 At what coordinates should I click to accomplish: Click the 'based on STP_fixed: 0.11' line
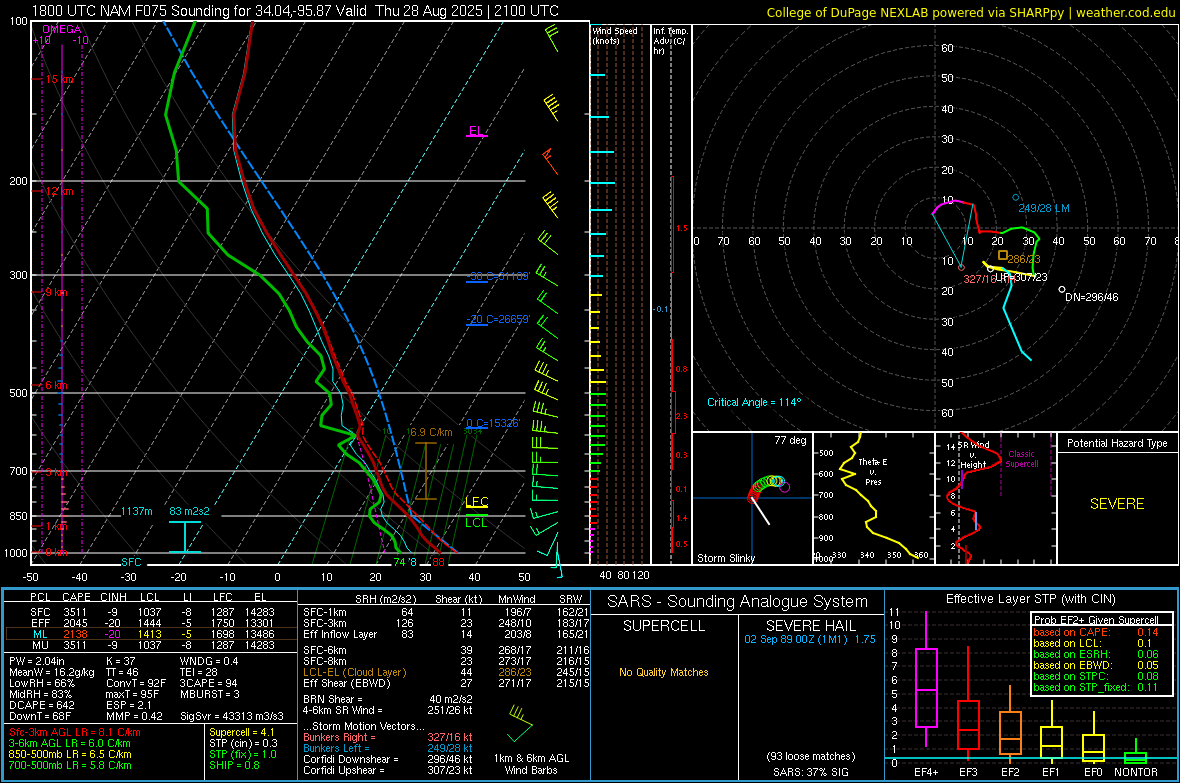(x=1096, y=687)
